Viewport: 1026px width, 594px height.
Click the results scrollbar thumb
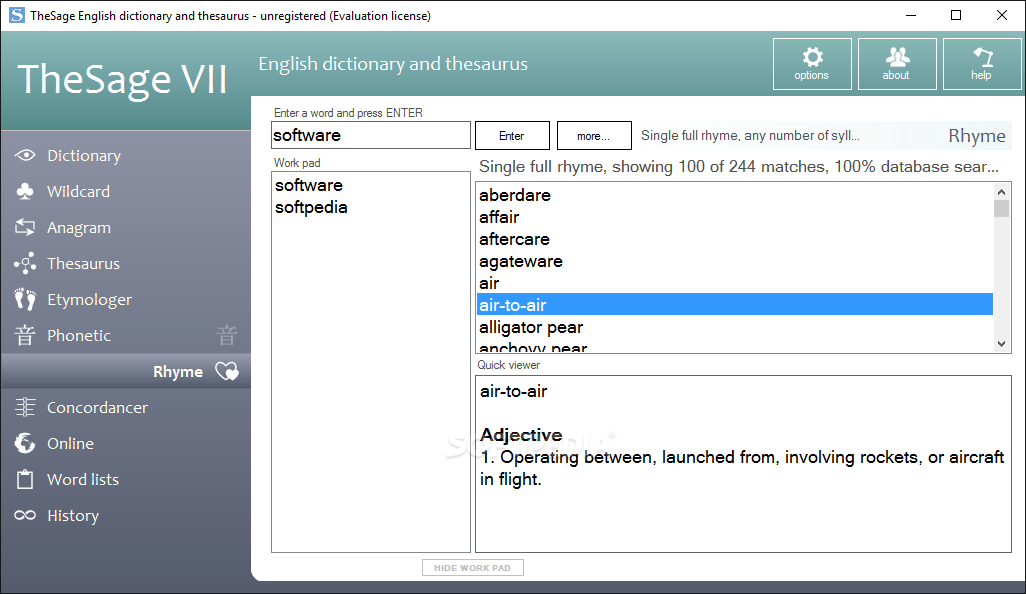[x=1001, y=209]
